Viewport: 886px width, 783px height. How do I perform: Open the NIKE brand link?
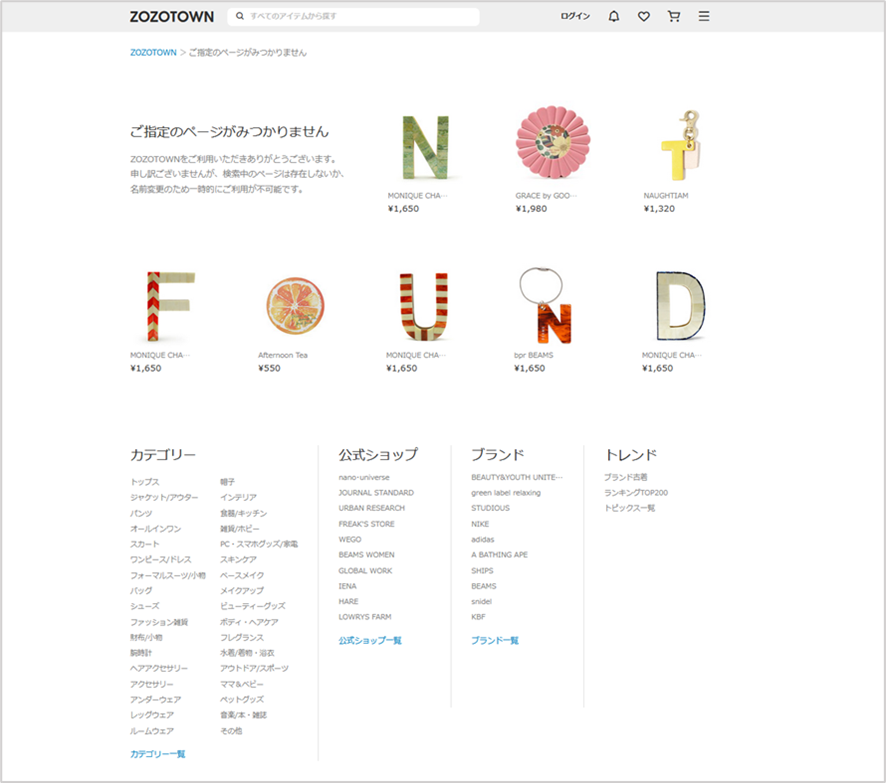[480, 524]
